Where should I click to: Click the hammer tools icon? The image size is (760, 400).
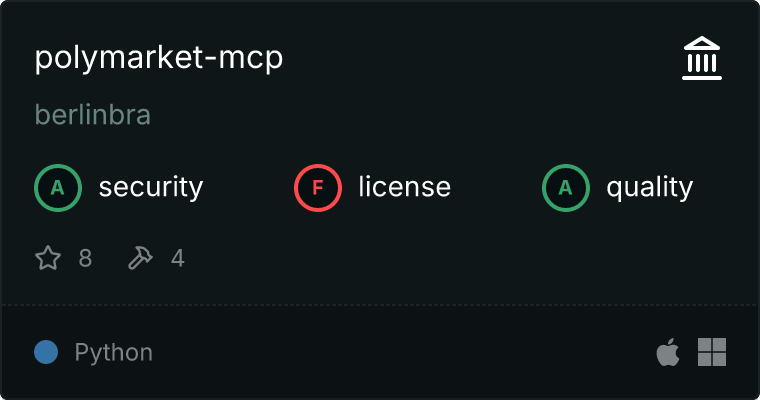[140, 257]
